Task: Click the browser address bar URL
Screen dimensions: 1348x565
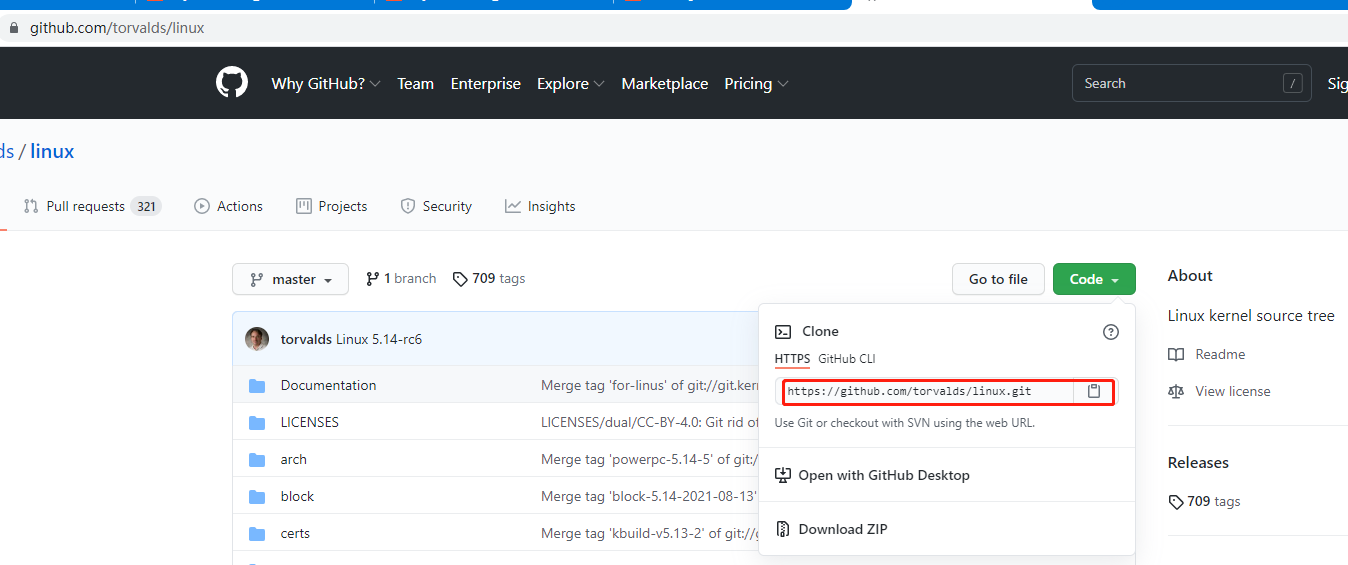Action: pos(117,28)
